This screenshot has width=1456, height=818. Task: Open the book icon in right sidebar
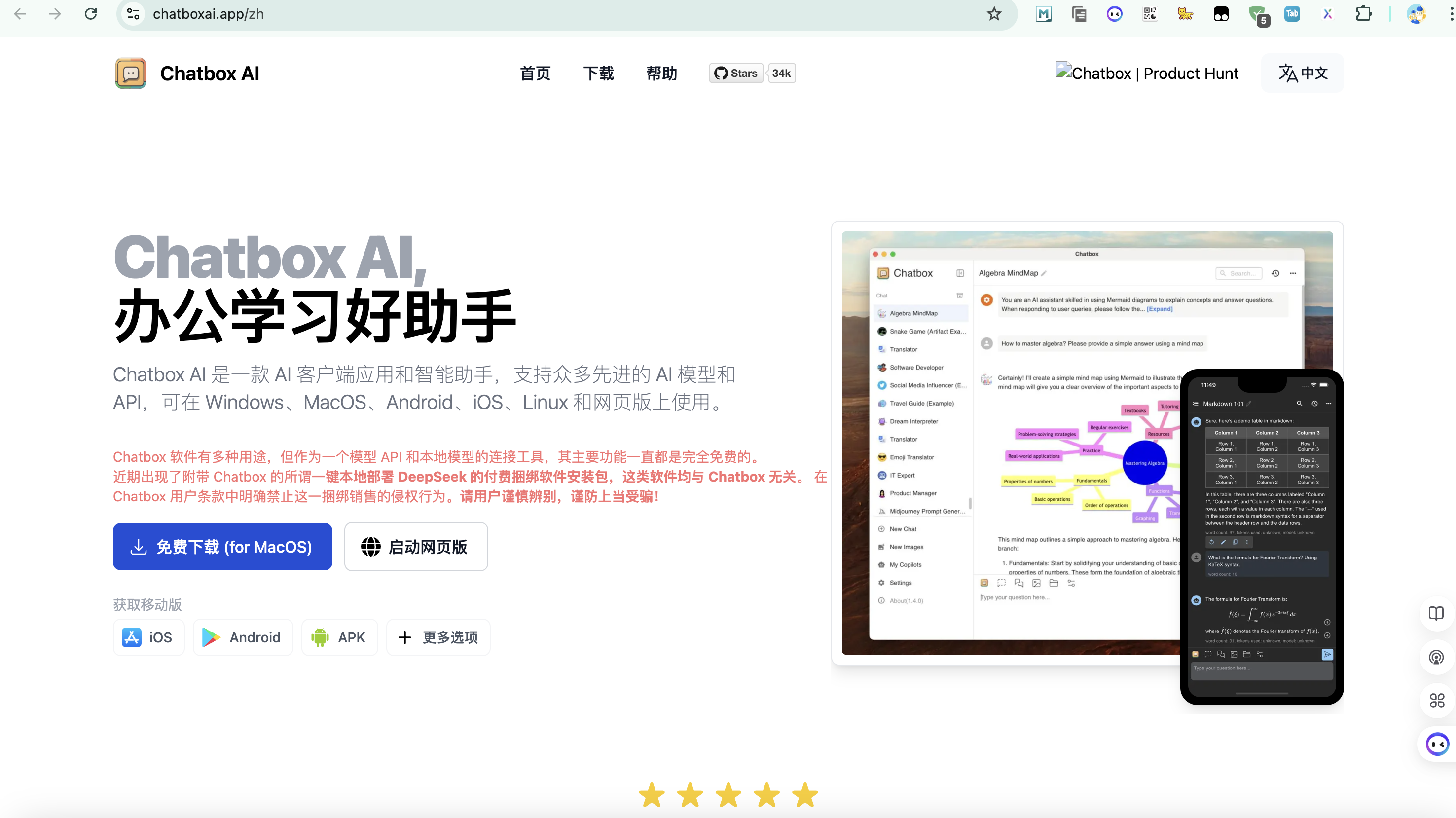click(x=1436, y=613)
